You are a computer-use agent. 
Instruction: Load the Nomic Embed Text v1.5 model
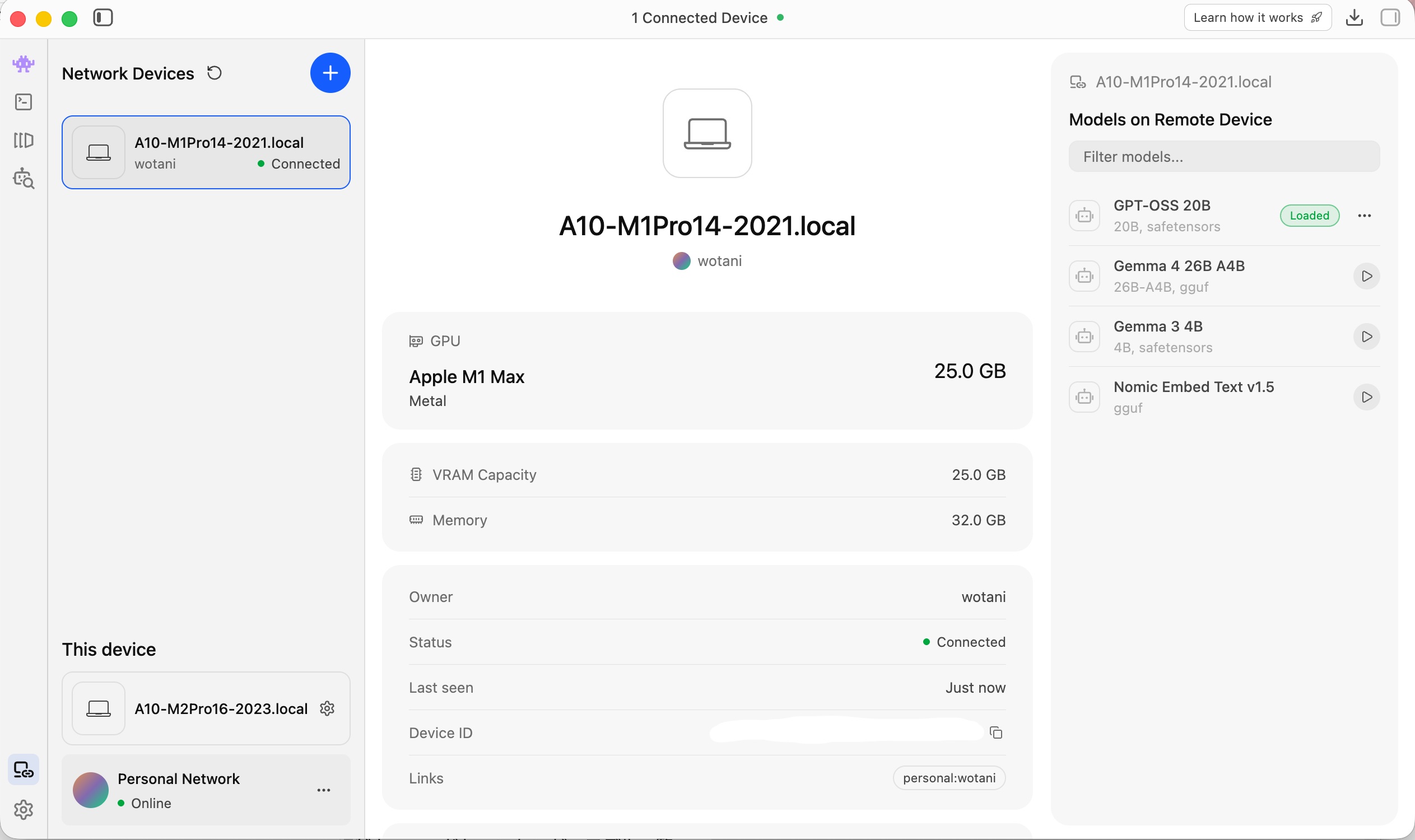click(1366, 398)
